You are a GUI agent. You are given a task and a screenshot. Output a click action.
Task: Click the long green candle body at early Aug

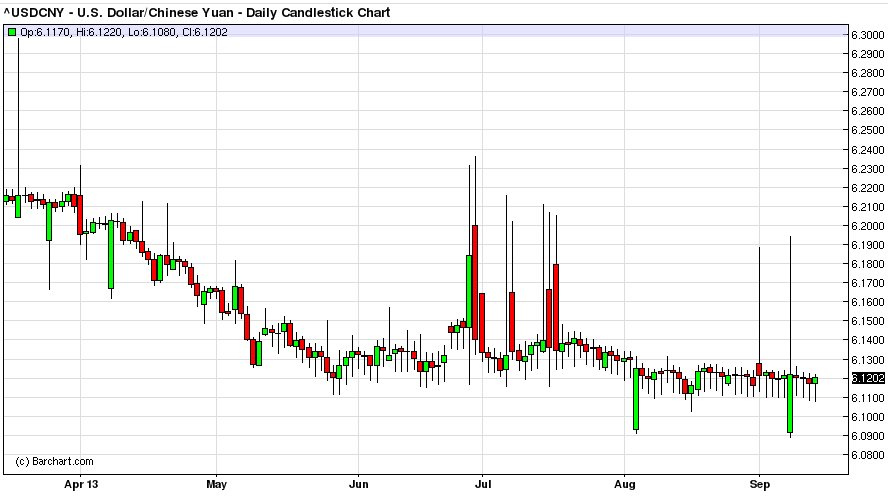(636, 399)
